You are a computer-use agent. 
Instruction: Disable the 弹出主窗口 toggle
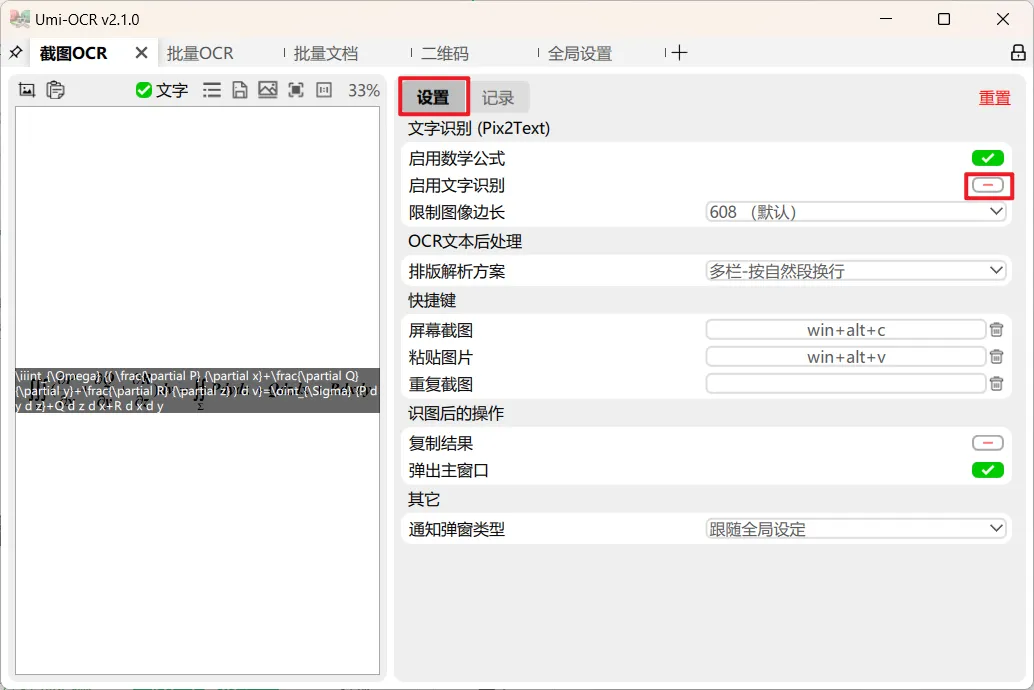click(987, 470)
